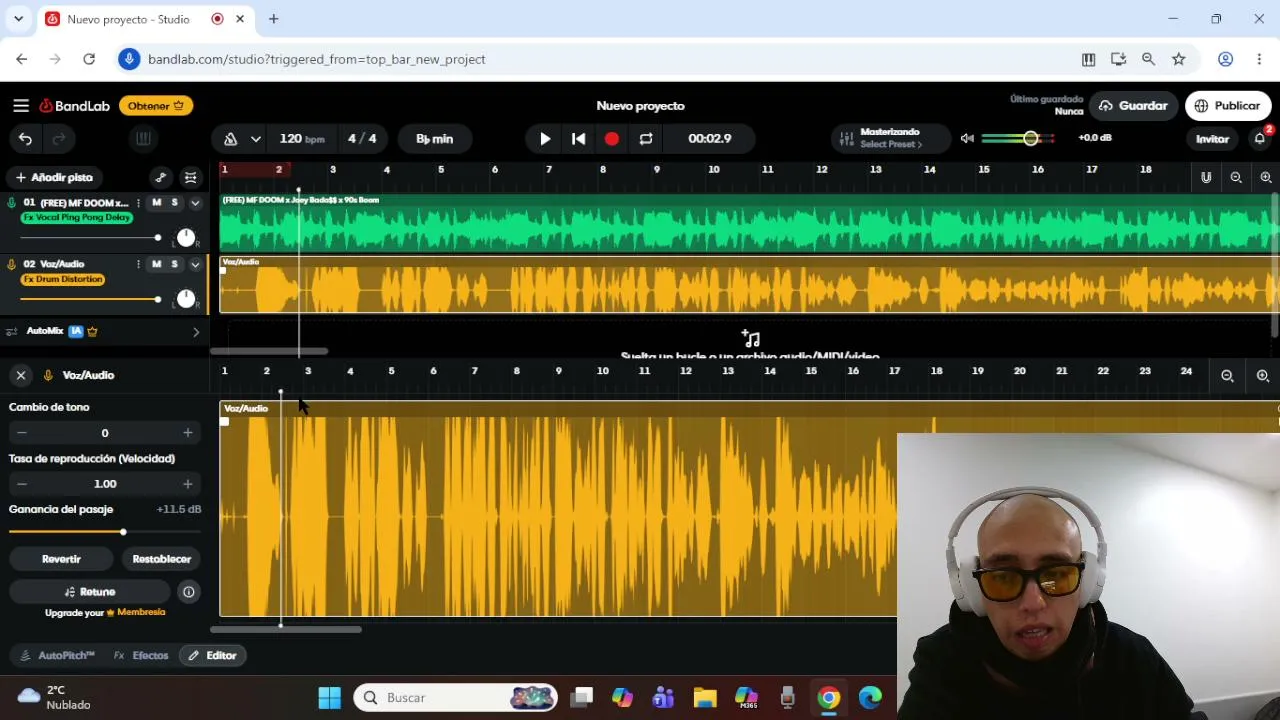Adjust track 01 volume slider

click(x=90, y=238)
